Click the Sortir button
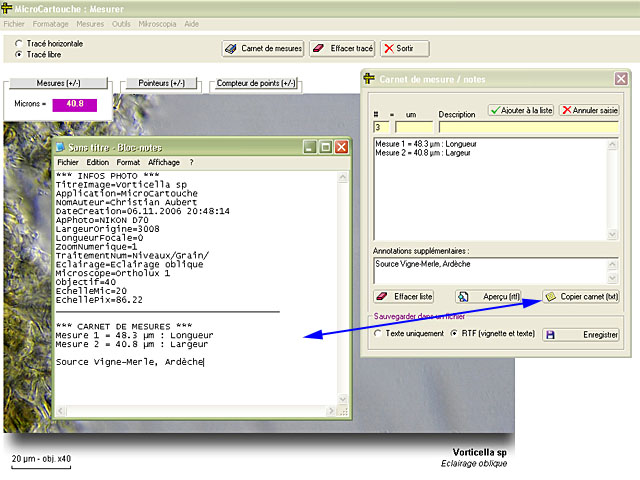640x480 pixels. tap(405, 49)
